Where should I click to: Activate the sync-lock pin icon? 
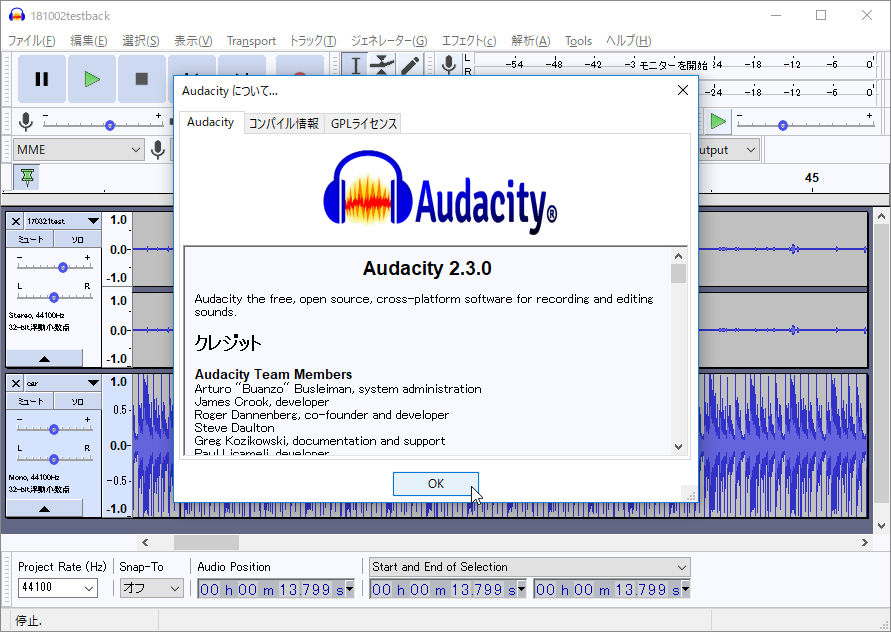pos(24,177)
